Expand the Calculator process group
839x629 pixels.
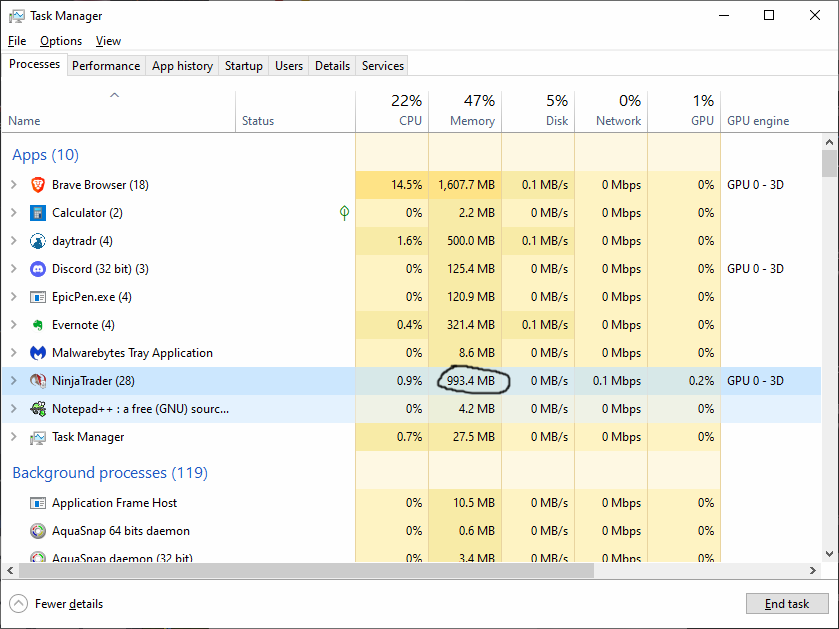coord(14,213)
